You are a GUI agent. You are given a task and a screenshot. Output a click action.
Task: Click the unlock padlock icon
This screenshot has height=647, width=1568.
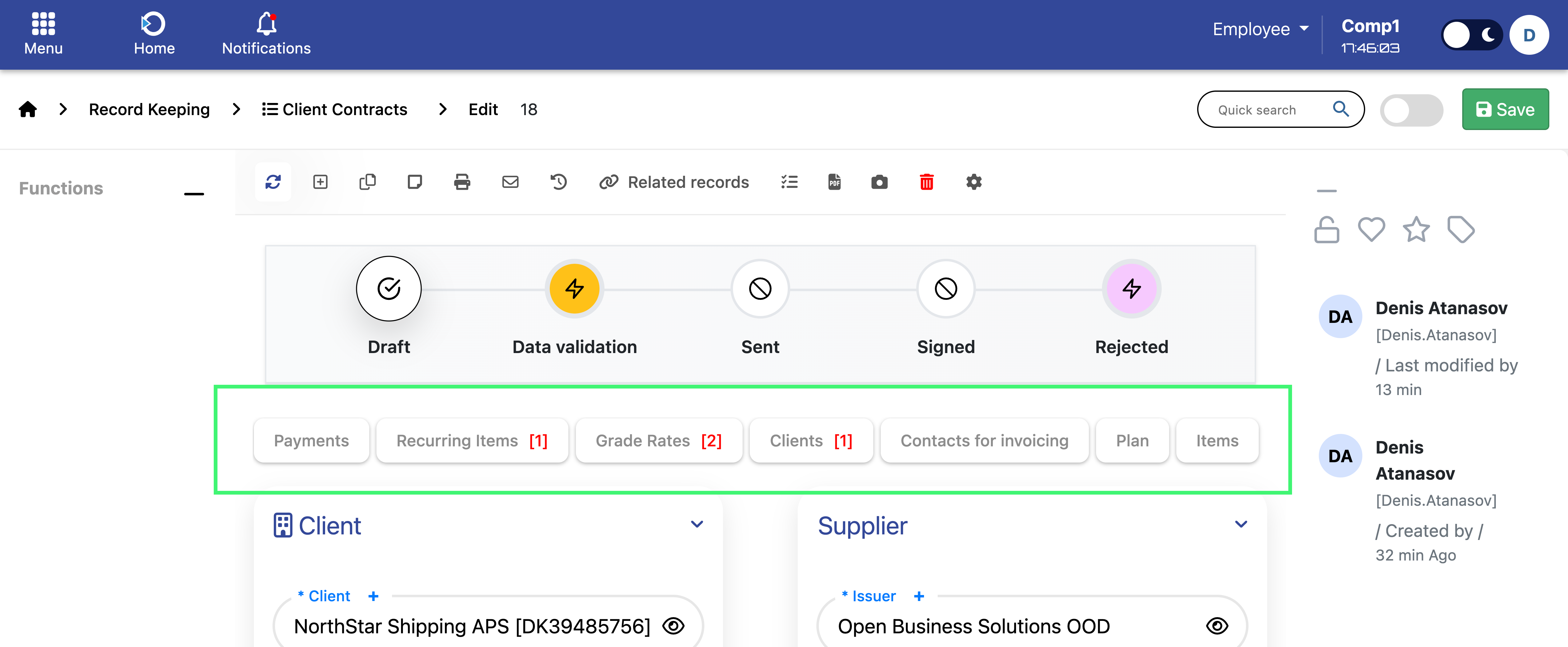(x=1326, y=230)
